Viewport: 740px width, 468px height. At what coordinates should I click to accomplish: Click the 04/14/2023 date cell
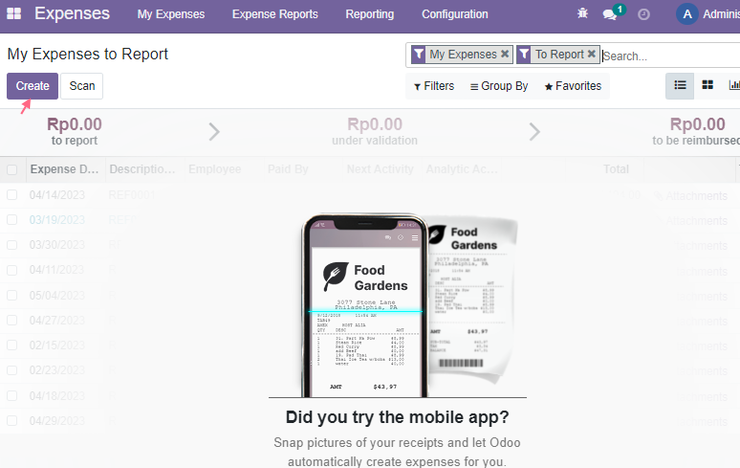click(x=57, y=195)
